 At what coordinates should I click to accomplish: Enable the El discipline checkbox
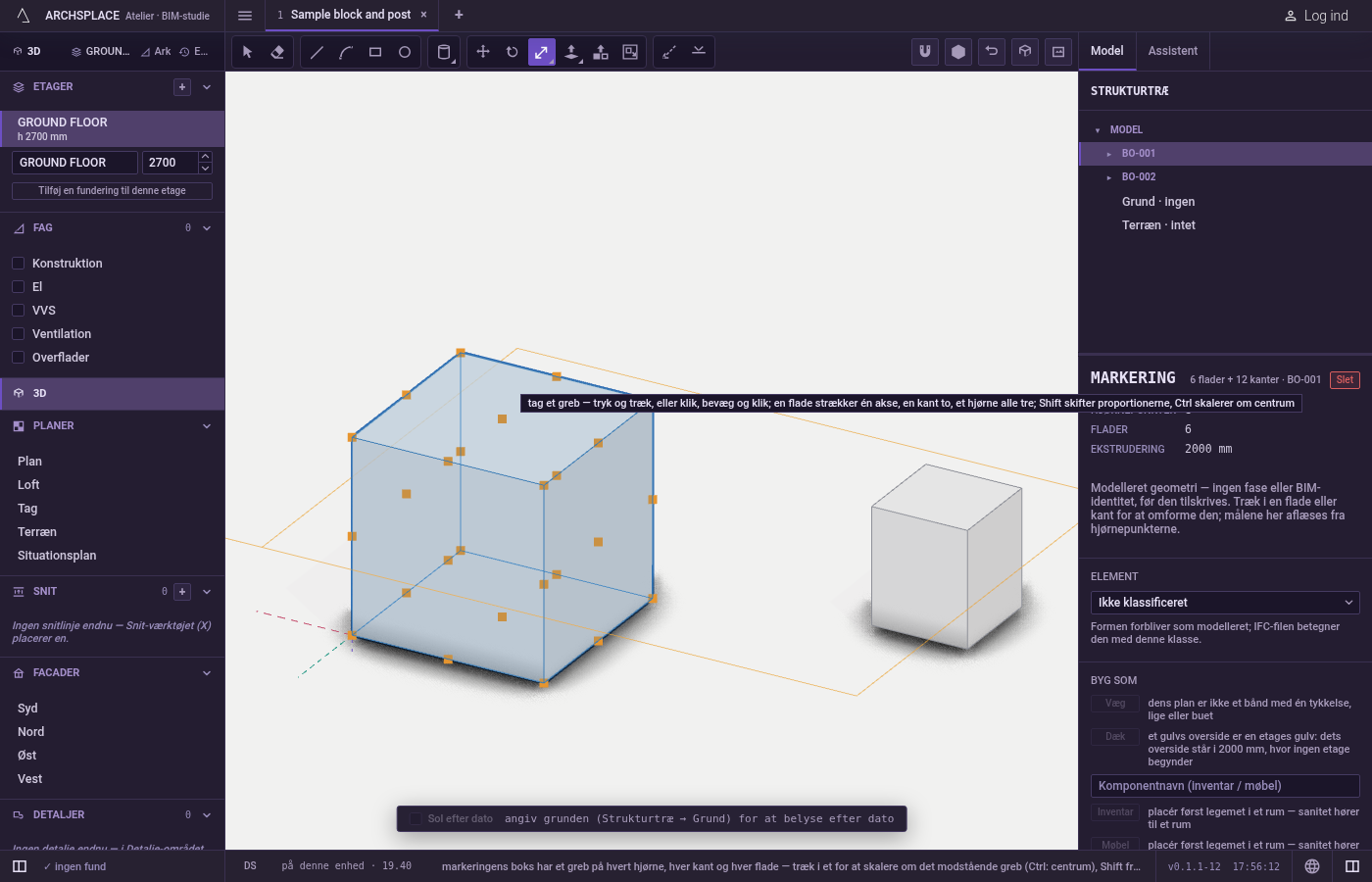[18, 287]
